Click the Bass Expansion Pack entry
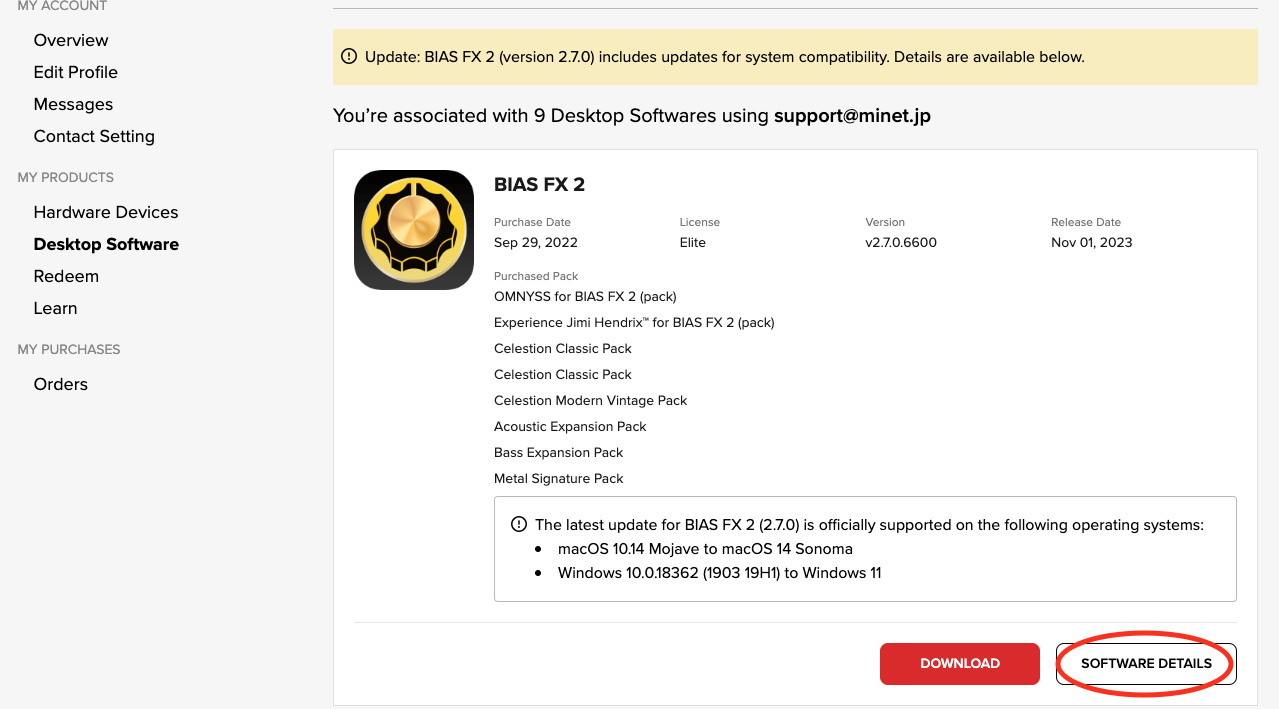Viewport: 1279px width, 709px height. (x=559, y=452)
